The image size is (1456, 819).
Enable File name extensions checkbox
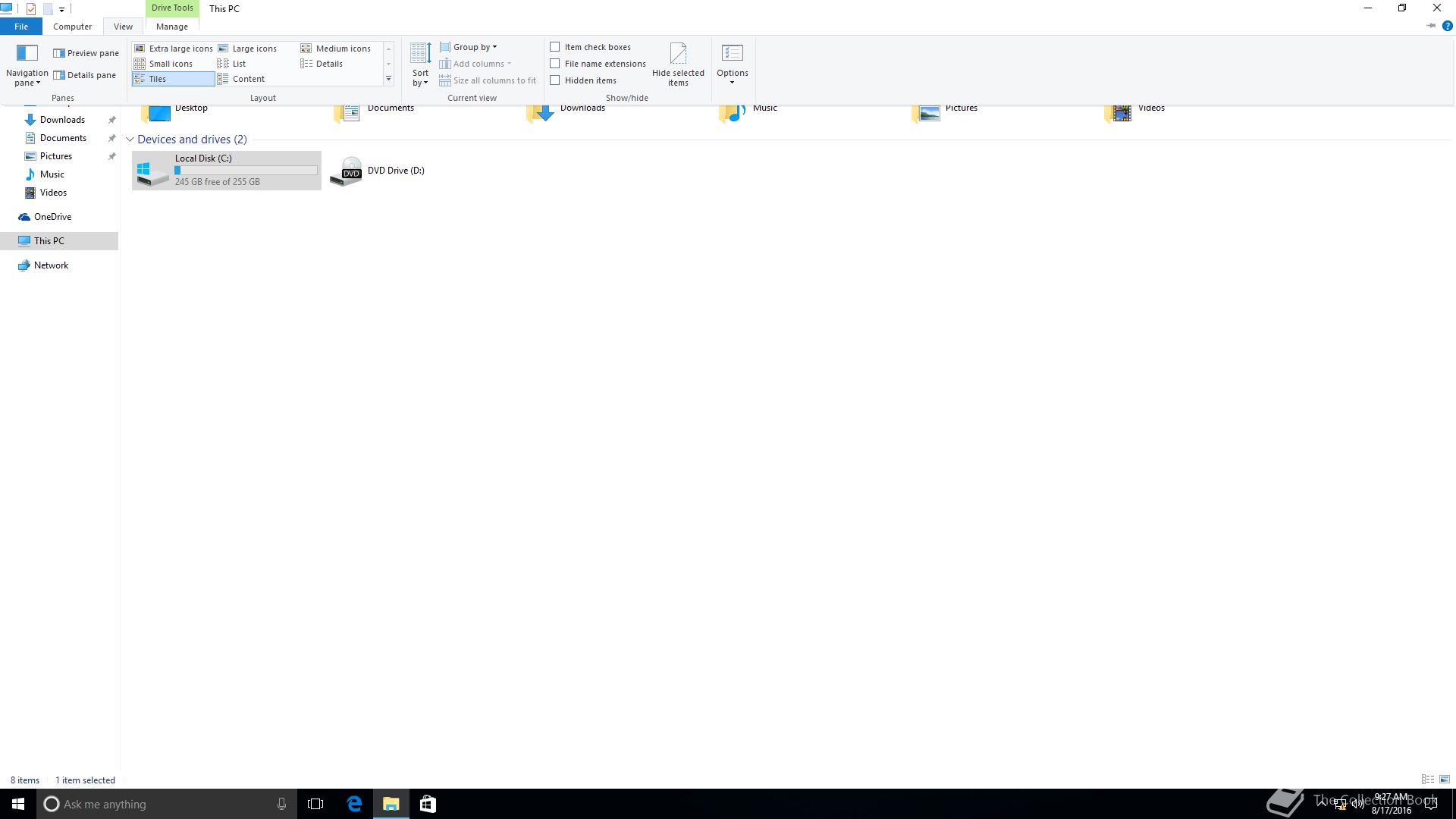(x=555, y=64)
